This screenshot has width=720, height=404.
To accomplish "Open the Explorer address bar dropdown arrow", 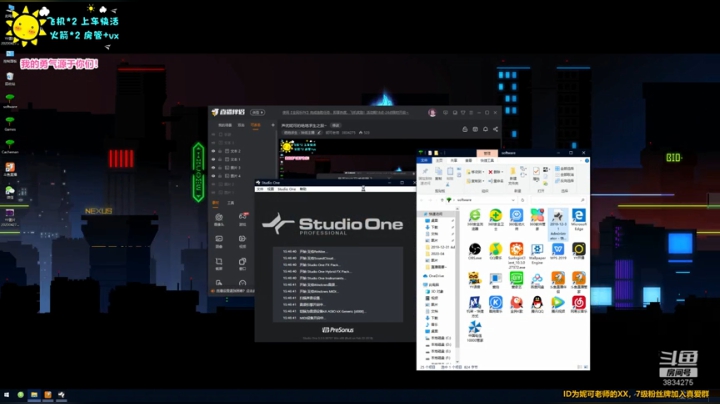I will [x=512, y=200].
